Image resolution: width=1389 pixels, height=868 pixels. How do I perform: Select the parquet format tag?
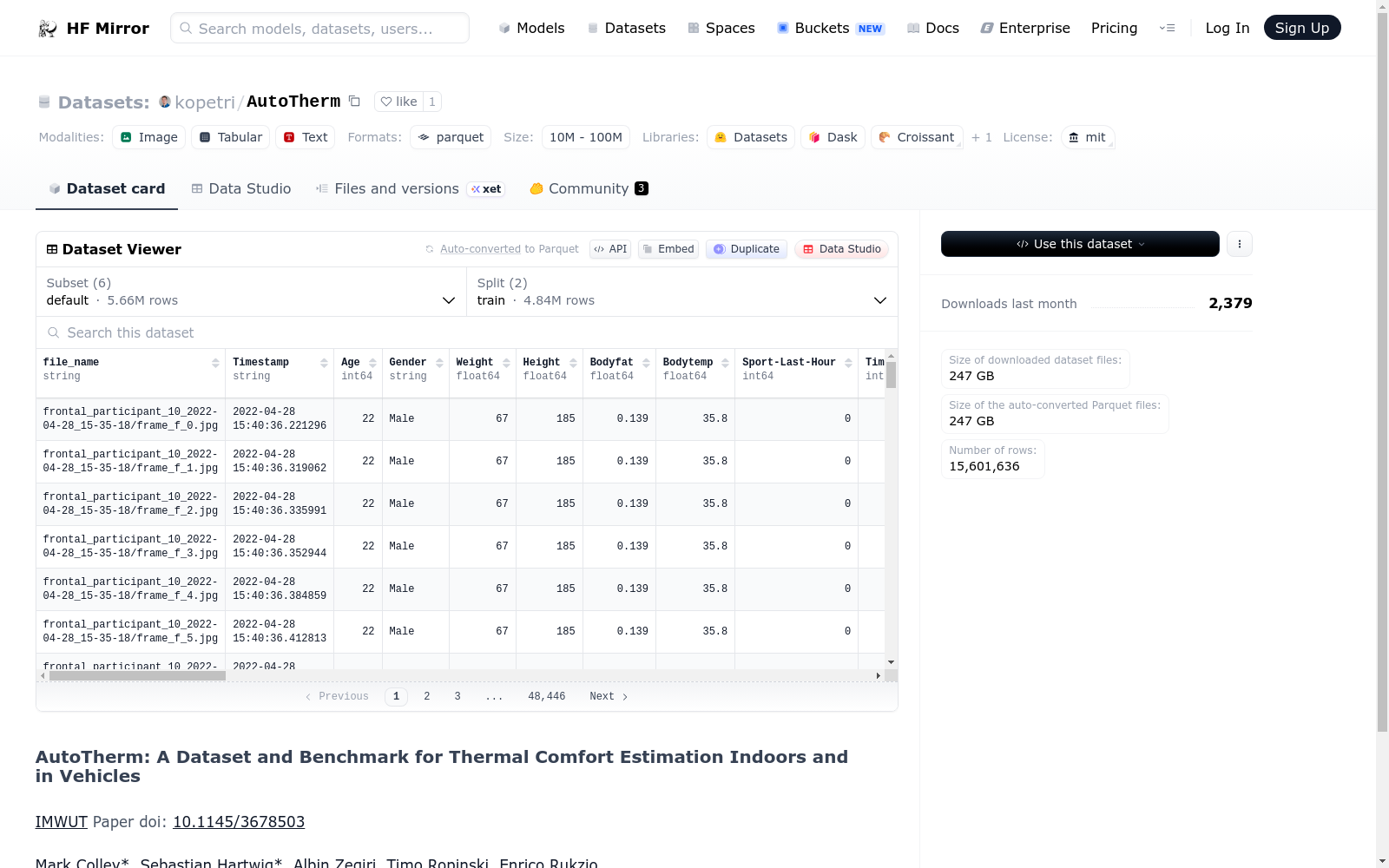click(x=451, y=137)
